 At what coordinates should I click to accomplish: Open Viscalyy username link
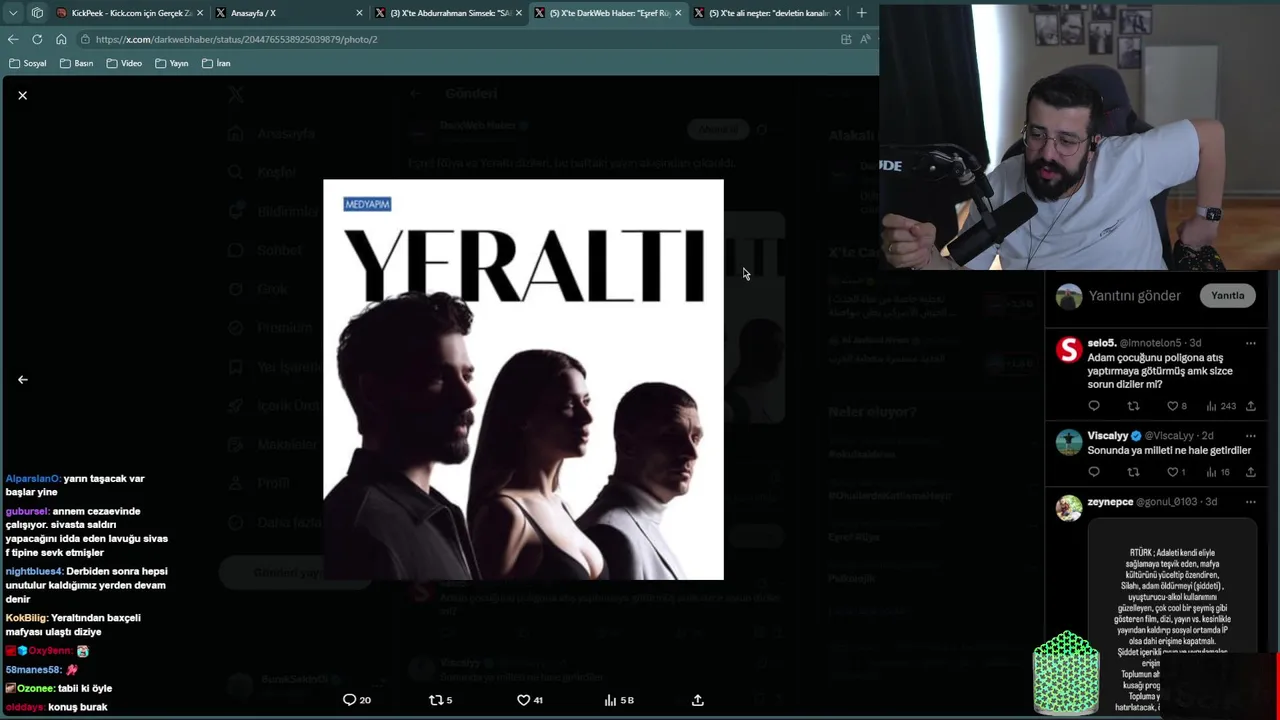[x=1108, y=436]
